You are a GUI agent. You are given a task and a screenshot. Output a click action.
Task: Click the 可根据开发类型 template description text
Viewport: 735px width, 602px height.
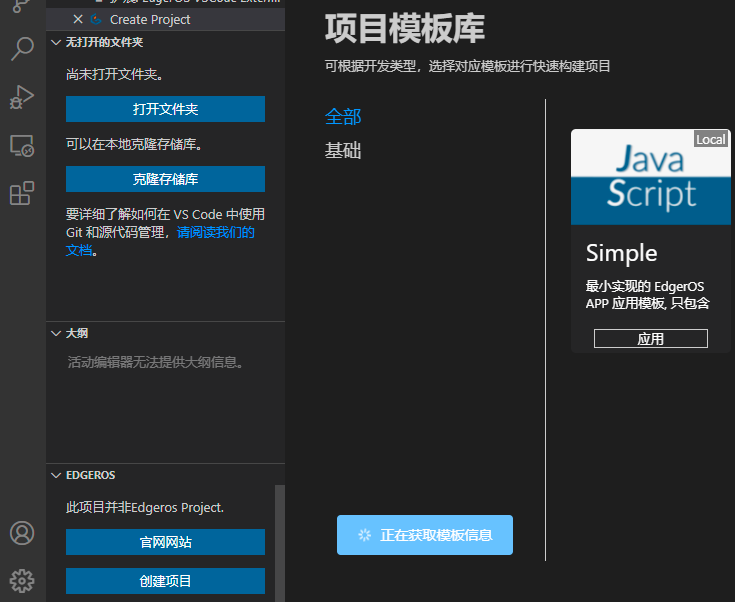(x=467, y=66)
